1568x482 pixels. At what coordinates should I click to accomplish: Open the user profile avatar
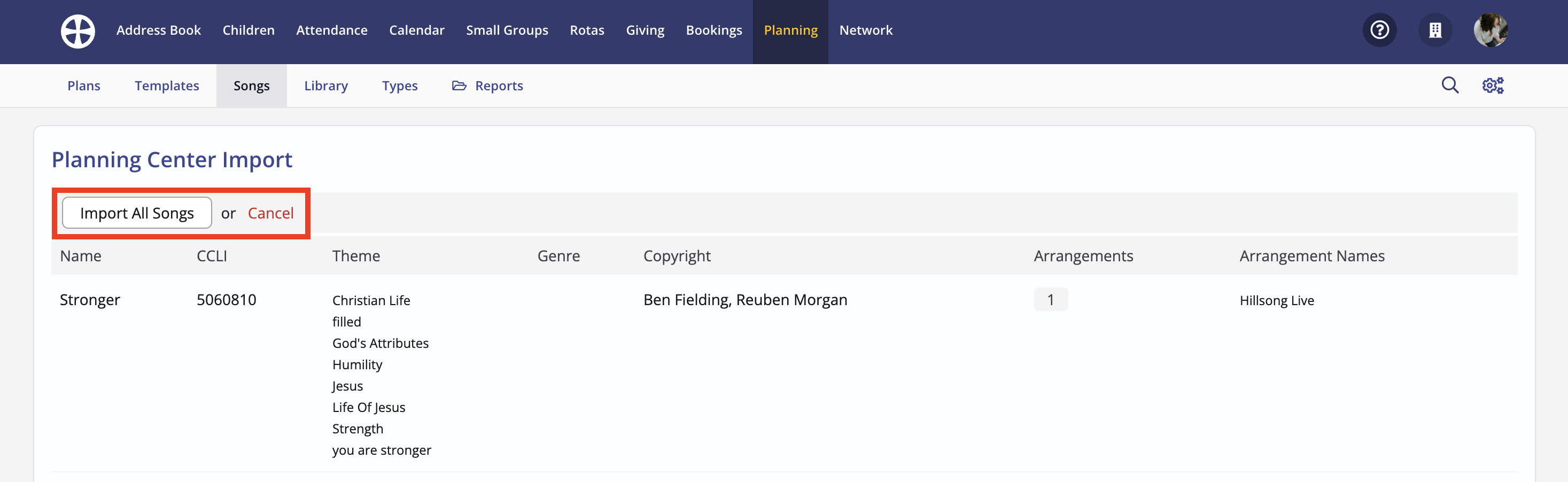coord(1490,30)
